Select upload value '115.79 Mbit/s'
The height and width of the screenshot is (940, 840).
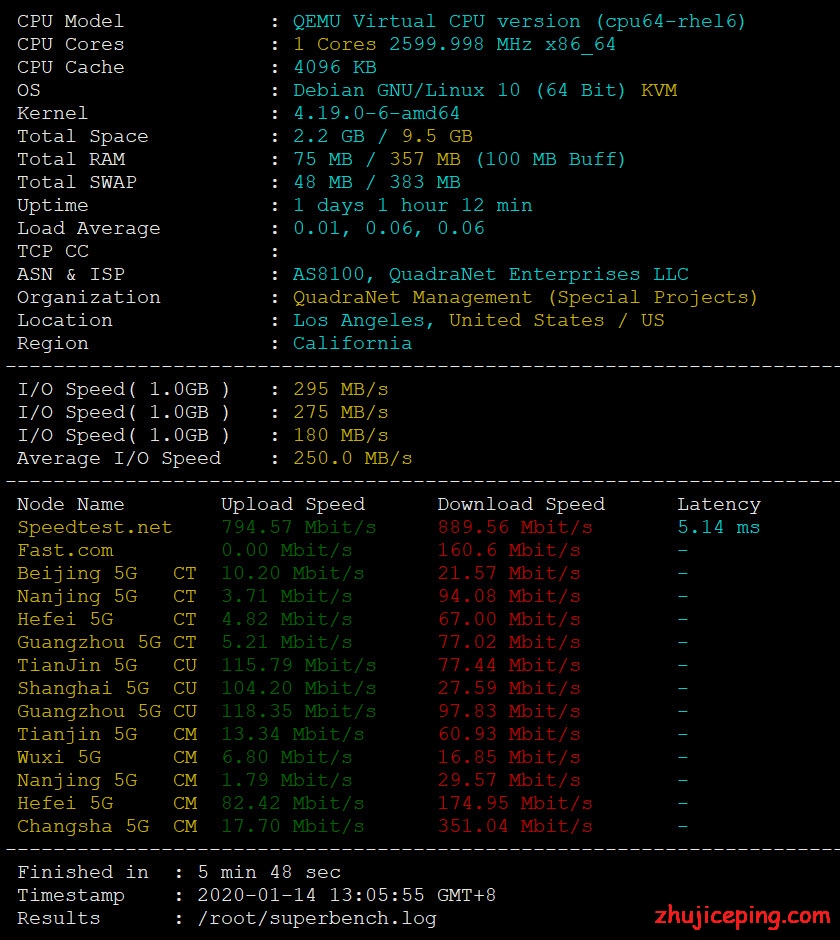tap(299, 665)
